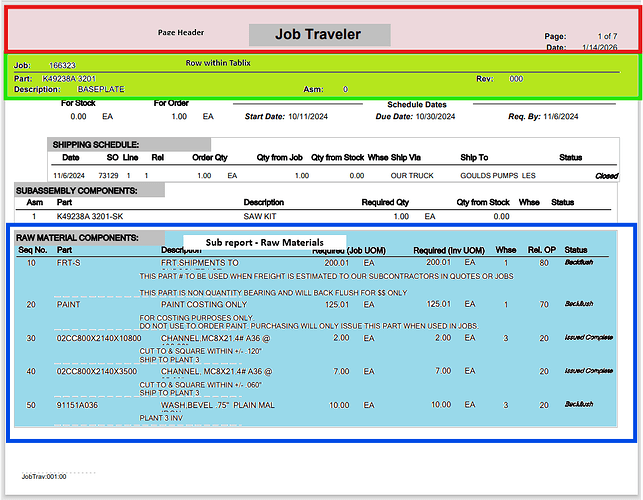
Task: Click the job number 166323
Action: [x=62, y=65]
